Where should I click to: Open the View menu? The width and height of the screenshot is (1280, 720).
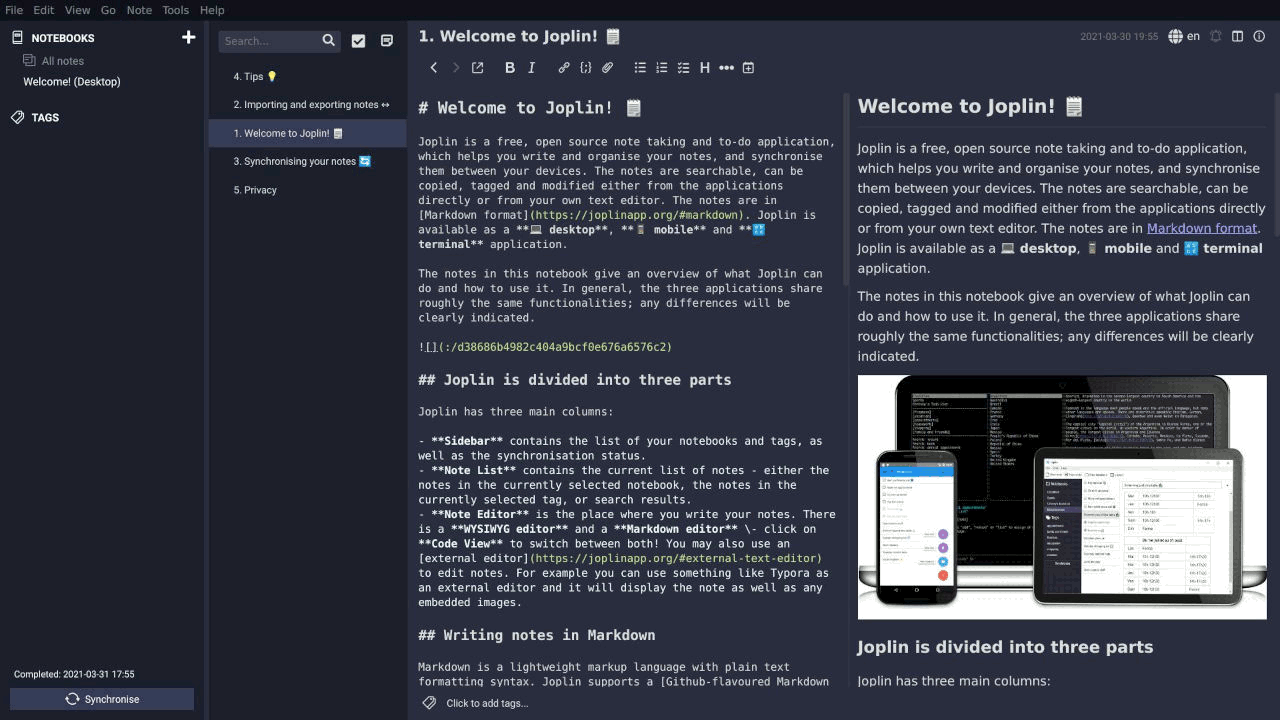click(x=77, y=10)
